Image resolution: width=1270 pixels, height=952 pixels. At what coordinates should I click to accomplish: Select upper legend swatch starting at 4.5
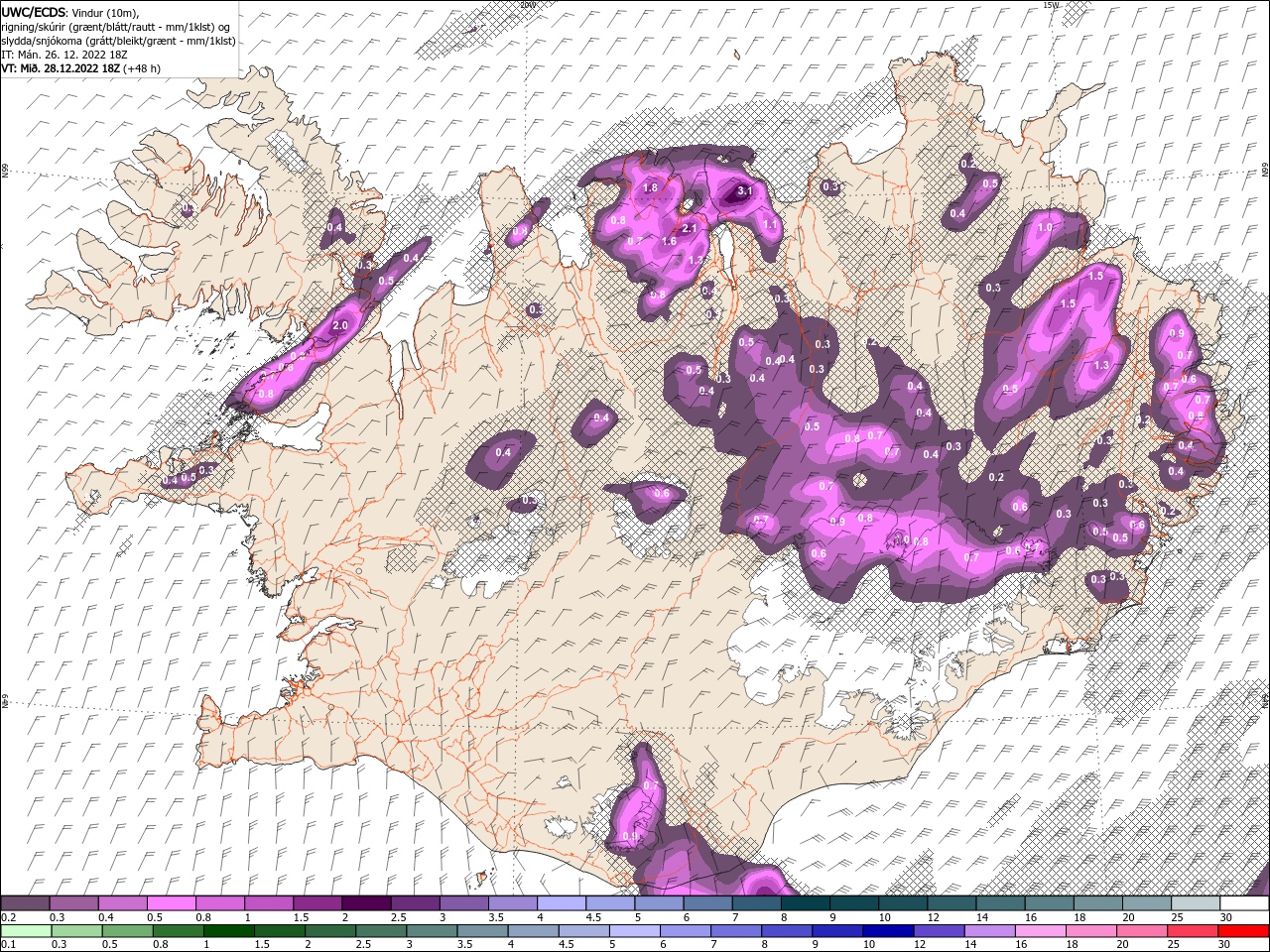click(x=610, y=903)
